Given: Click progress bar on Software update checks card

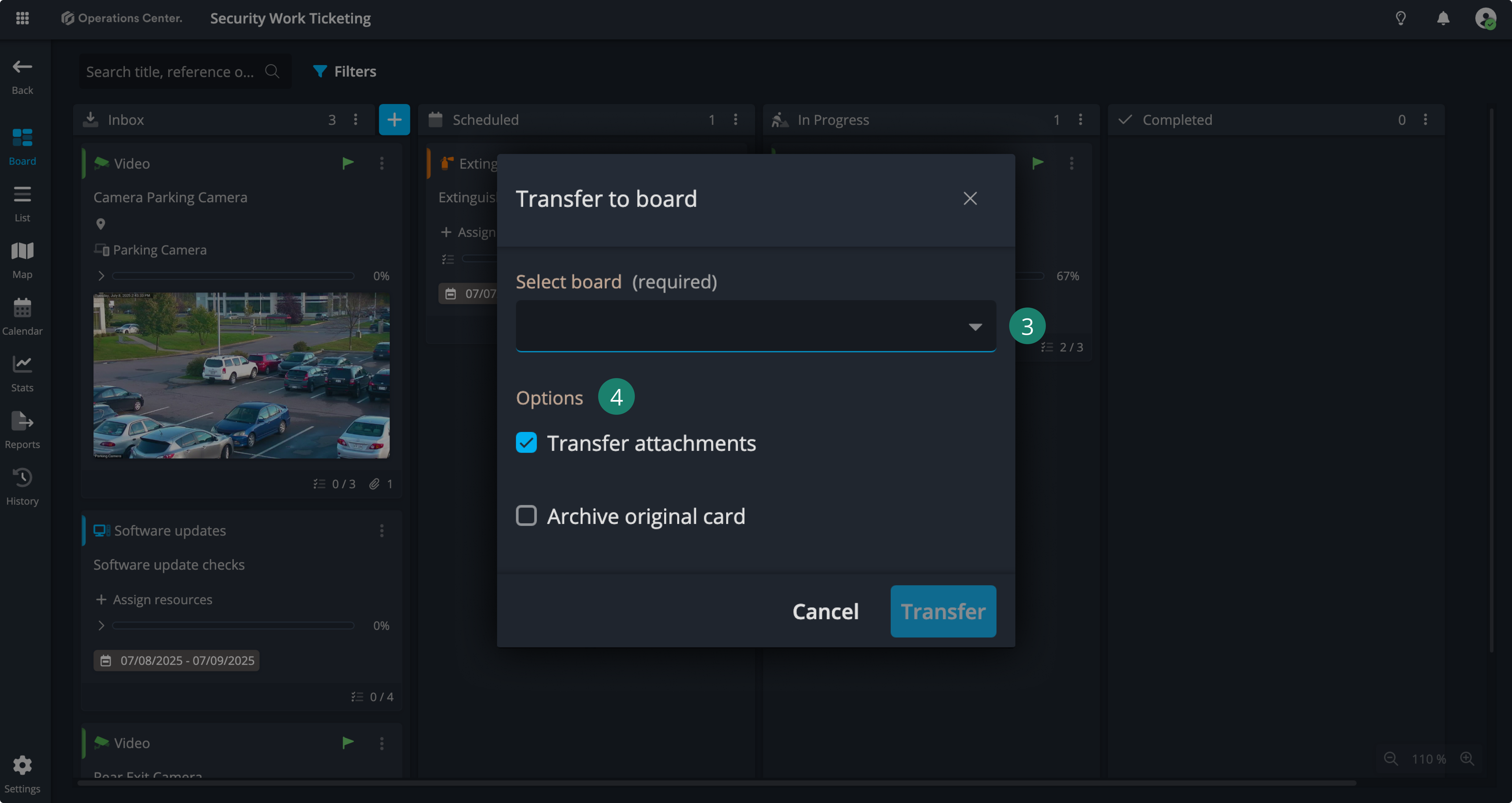Looking at the screenshot, I should [233, 626].
